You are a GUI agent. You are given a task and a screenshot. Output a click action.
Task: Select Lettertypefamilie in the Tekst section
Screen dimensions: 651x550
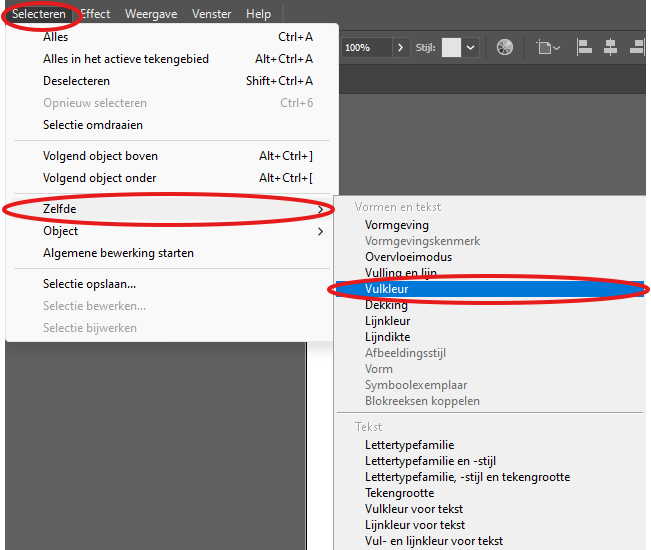click(409, 445)
